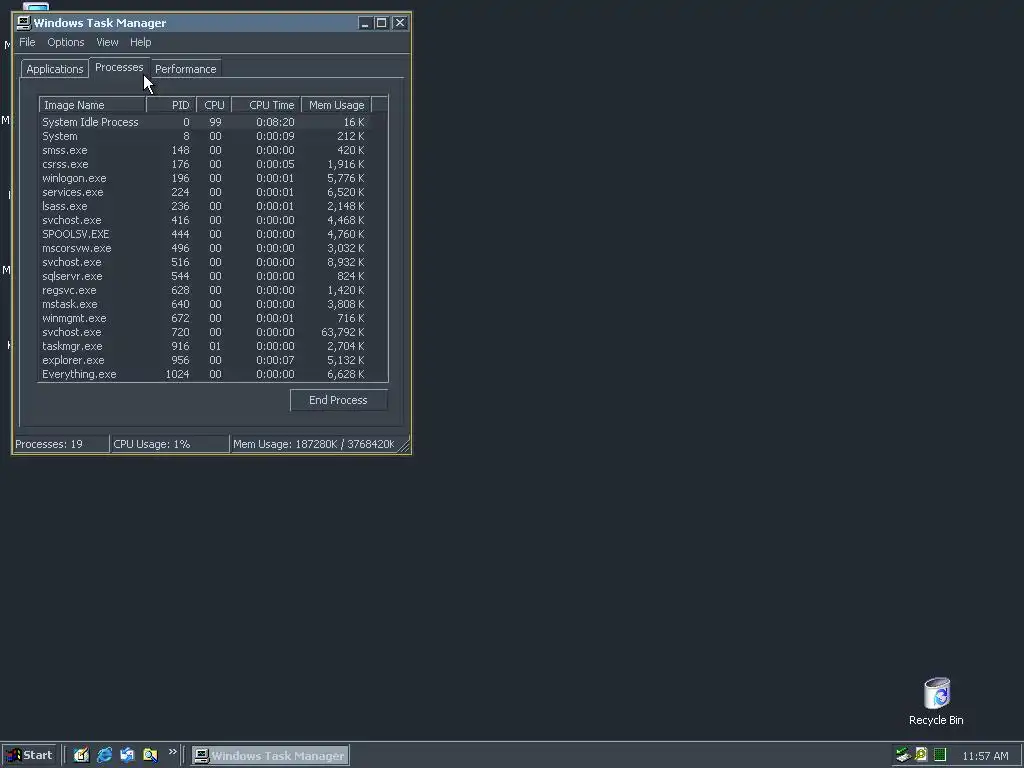Click the system clock showing 11:57 AM
The image size is (1024, 768).
[x=985, y=756]
